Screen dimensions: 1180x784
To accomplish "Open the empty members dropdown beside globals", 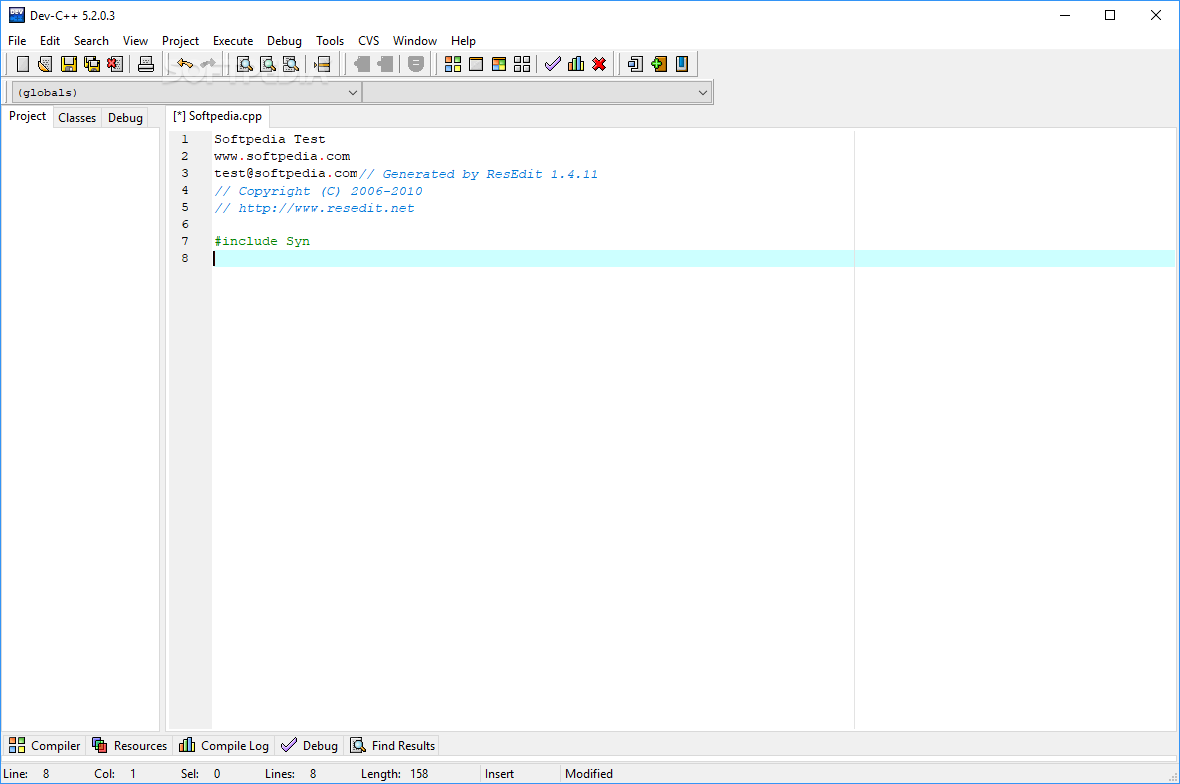I will pos(537,93).
